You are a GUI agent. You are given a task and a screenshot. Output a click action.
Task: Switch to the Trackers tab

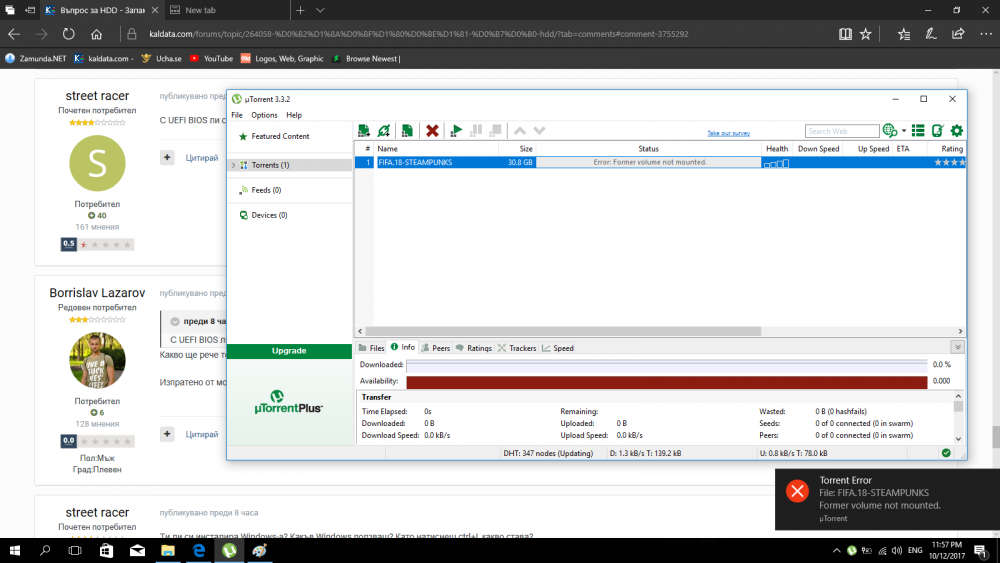point(517,348)
